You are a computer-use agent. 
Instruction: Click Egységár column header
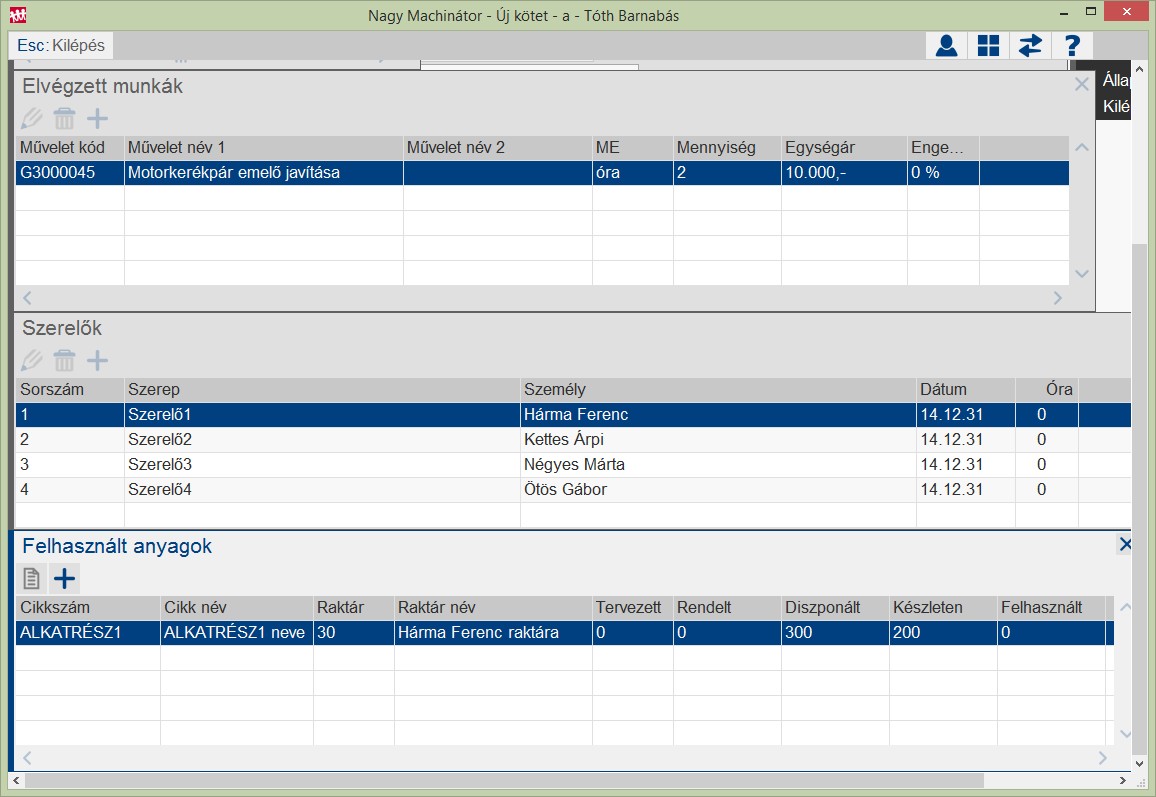pyautogui.click(x=844, y=147)
